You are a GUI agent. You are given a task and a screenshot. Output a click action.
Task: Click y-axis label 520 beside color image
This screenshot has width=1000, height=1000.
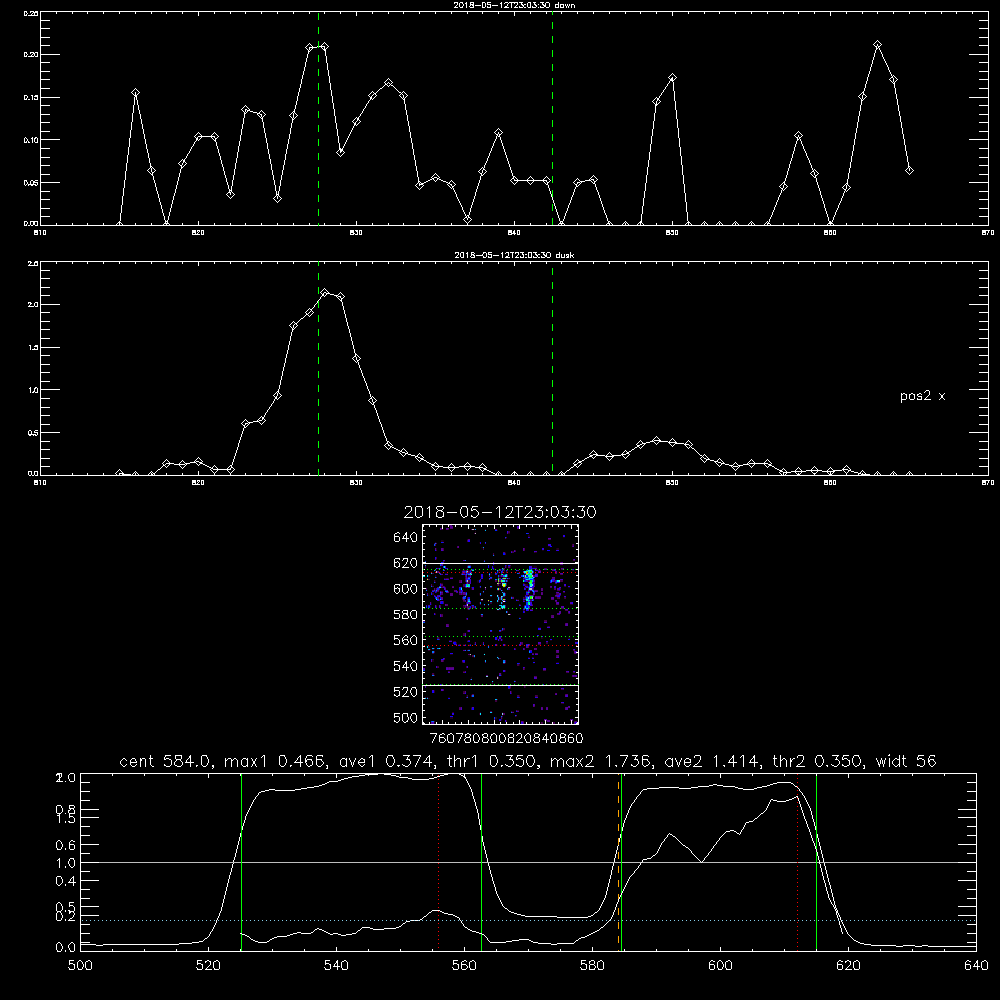coord(406,692)
